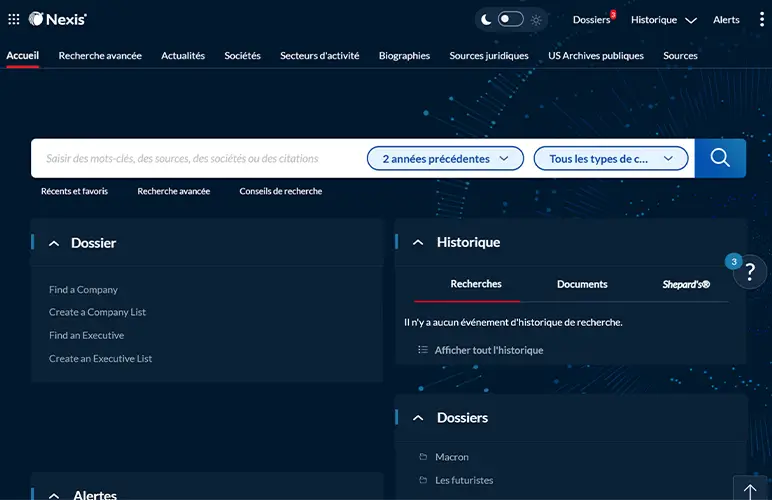
Task: Open Alerts in the header
Action: [726, 20]
